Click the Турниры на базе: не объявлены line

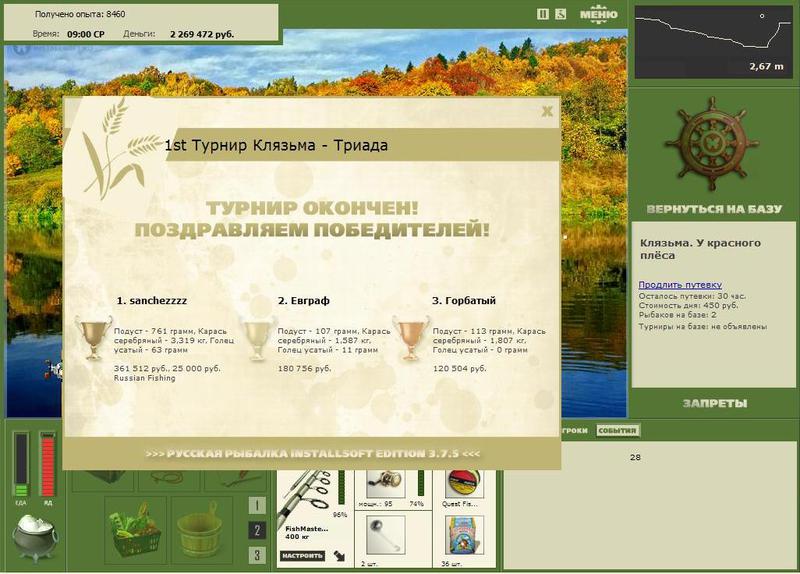tap(703, 327)
